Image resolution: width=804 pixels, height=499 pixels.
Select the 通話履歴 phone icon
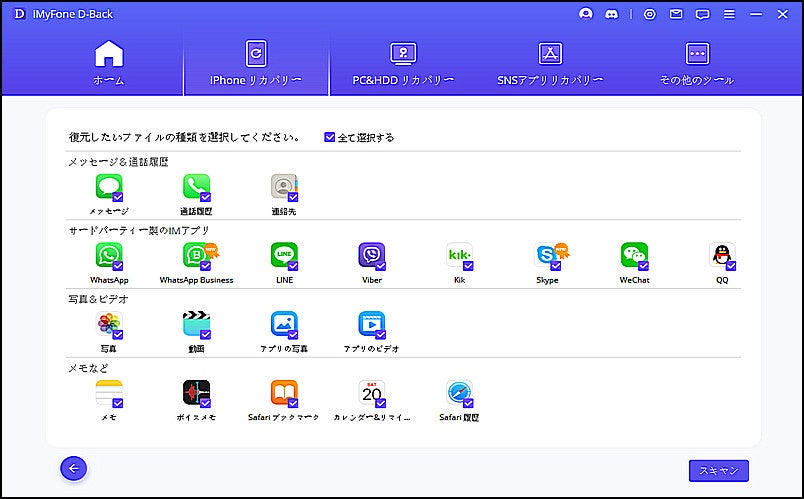pos(196,187)
